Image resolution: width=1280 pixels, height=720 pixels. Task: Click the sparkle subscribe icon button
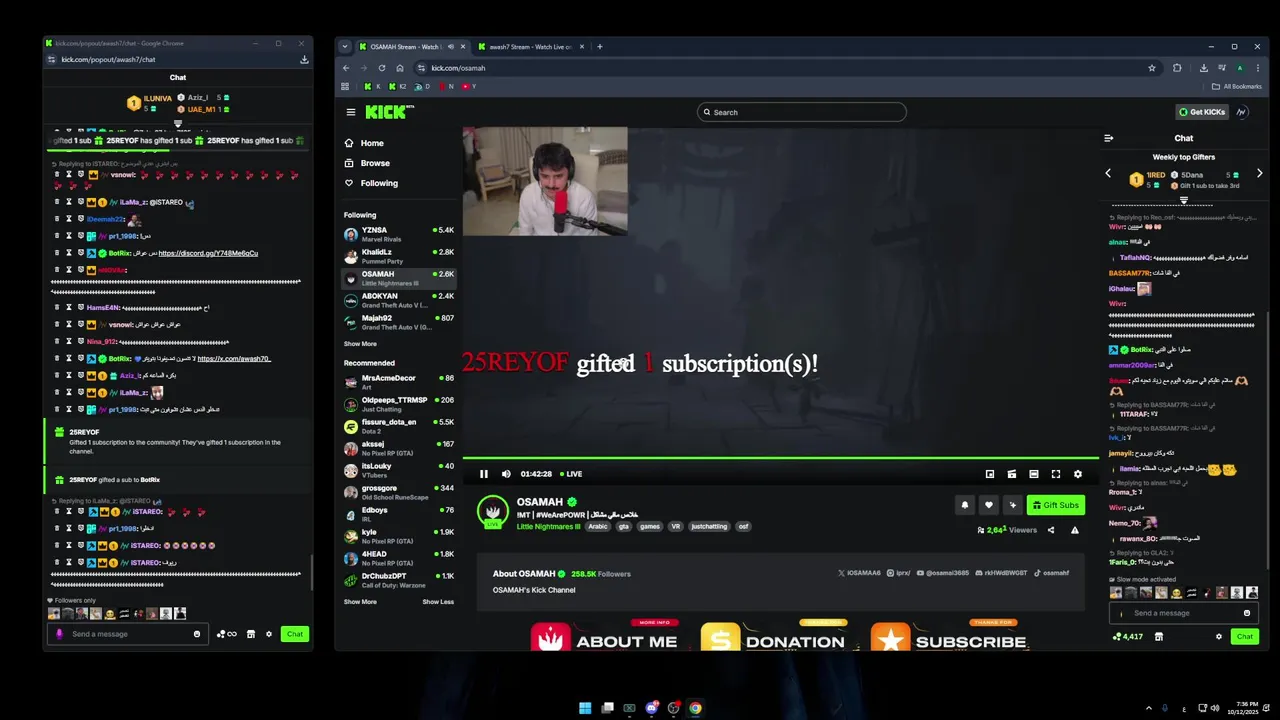click(x=1013, y=505)
